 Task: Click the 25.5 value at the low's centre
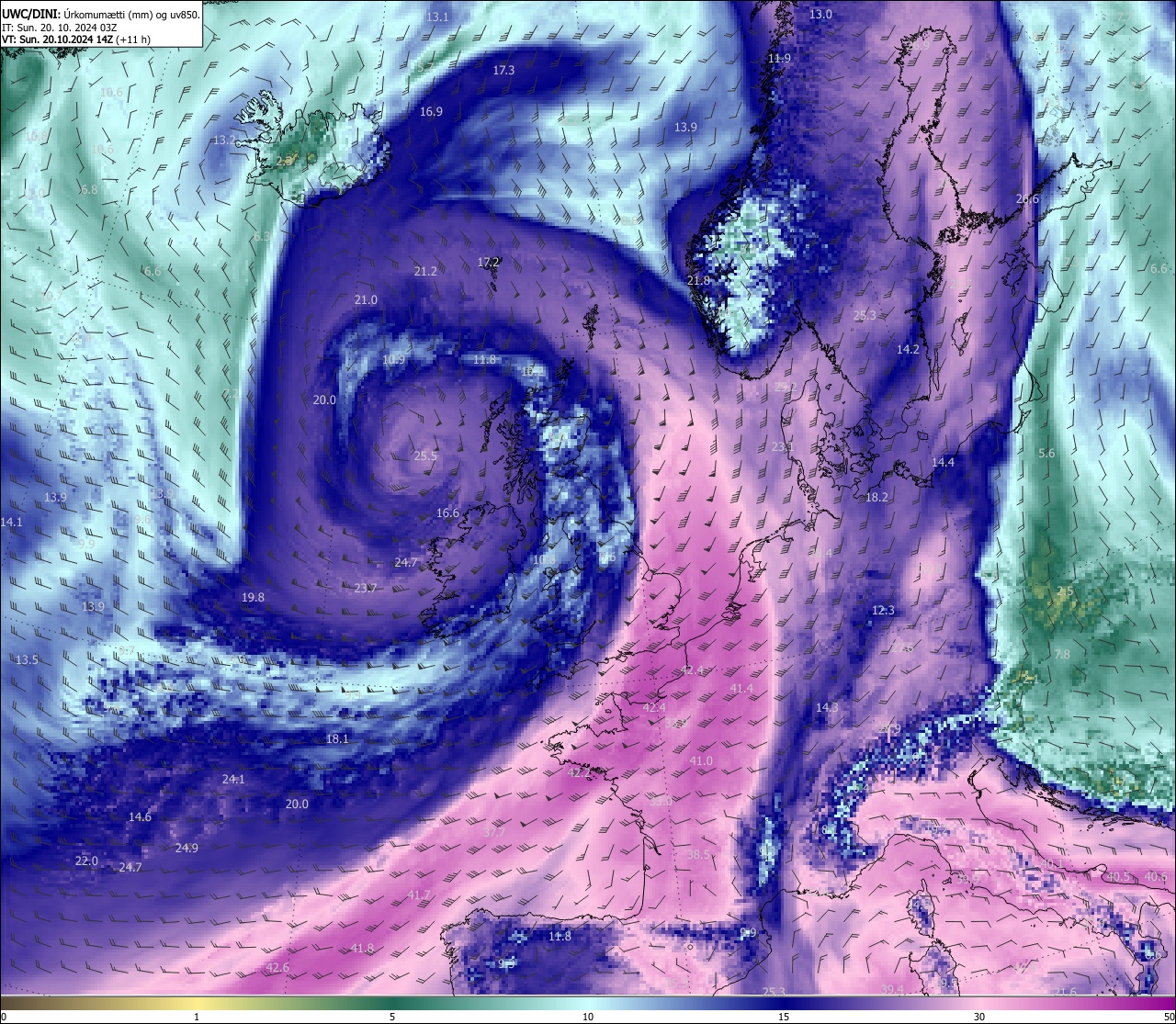(425, 456)
